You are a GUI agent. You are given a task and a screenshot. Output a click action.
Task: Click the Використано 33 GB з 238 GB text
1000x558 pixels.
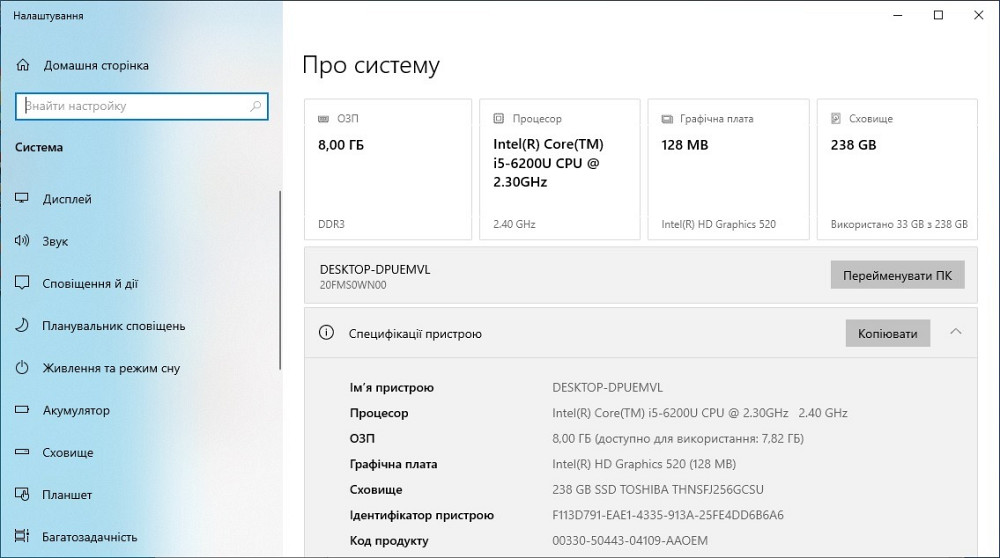point(899,224)
